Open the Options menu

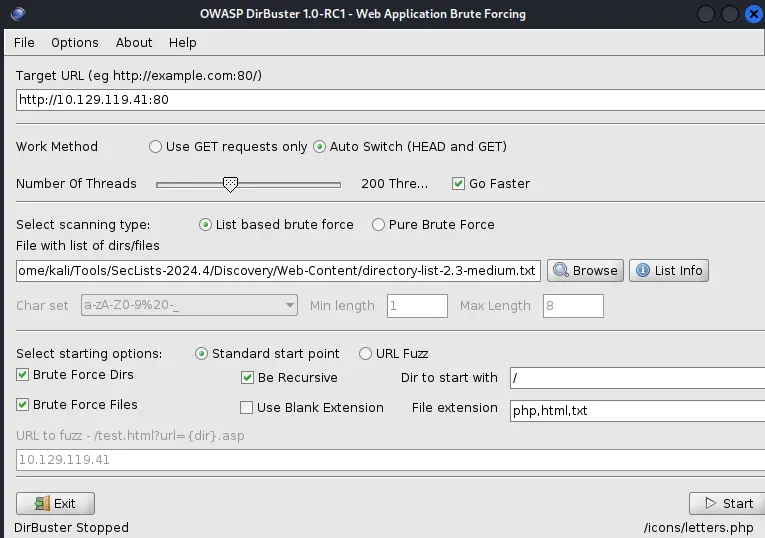(x=75, y=42)
